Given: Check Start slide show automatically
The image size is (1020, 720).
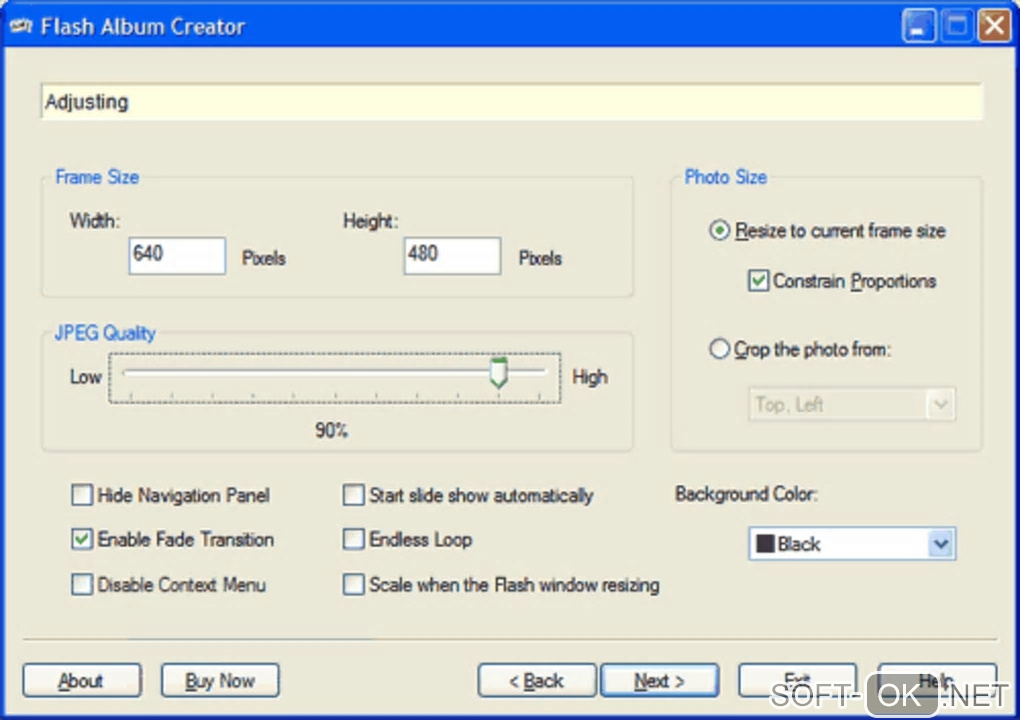Looking at the screenshot, I should click(353, 495).
